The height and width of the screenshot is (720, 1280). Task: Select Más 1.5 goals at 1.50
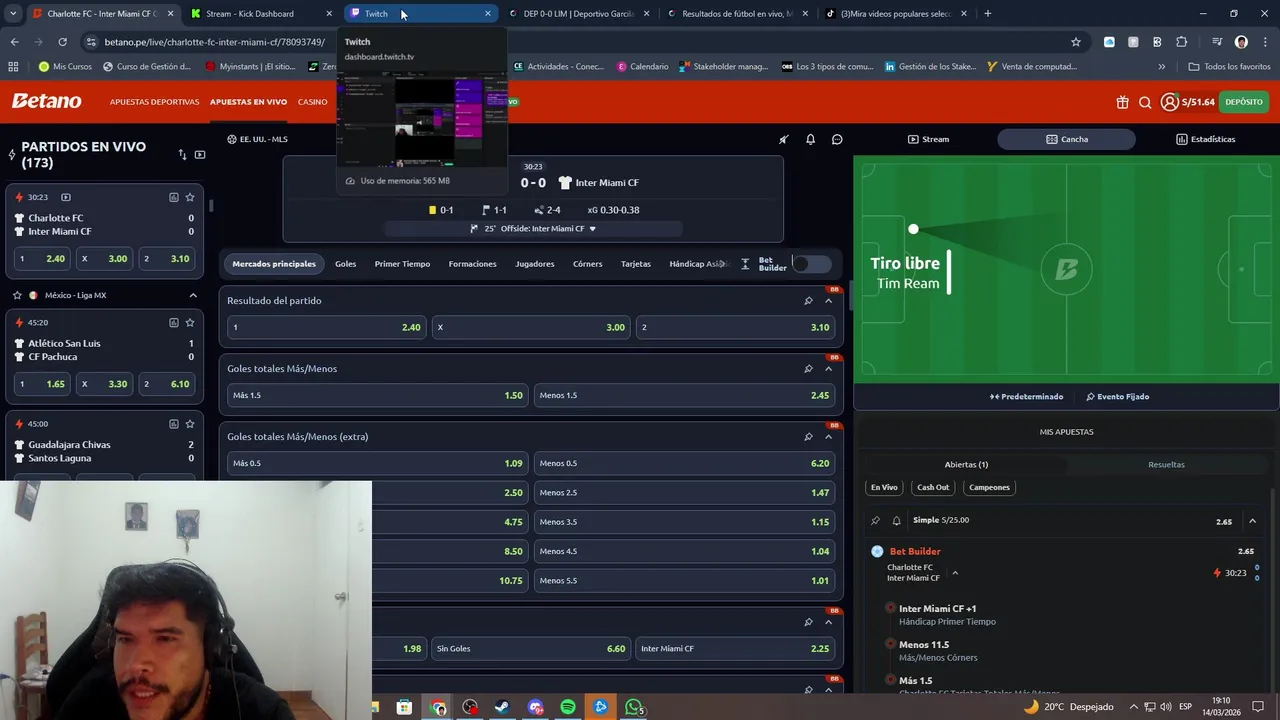pos(377,395)
